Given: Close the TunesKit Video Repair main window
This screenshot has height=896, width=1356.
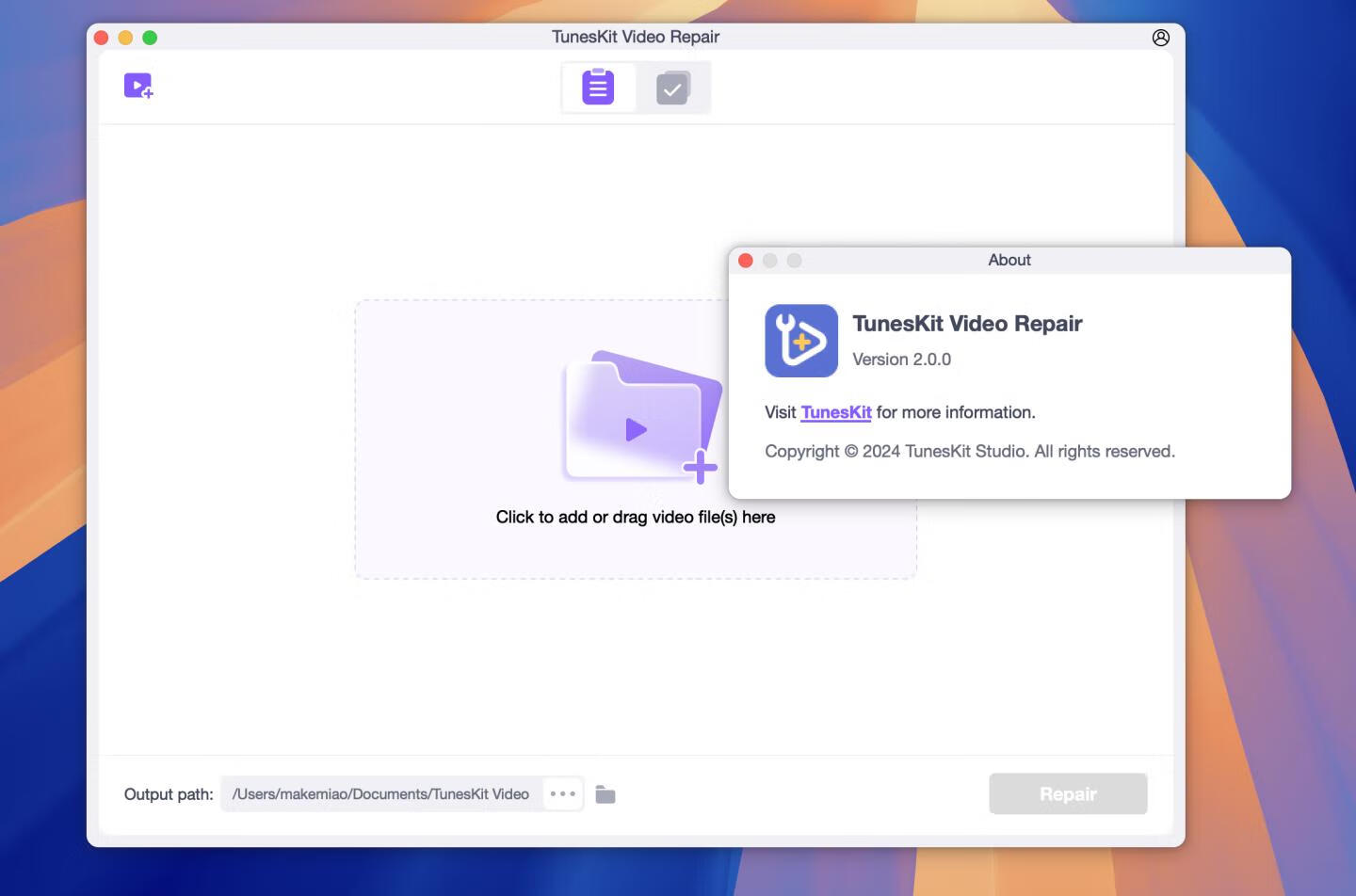Looking at the screenshot, I should pos(102,38).
